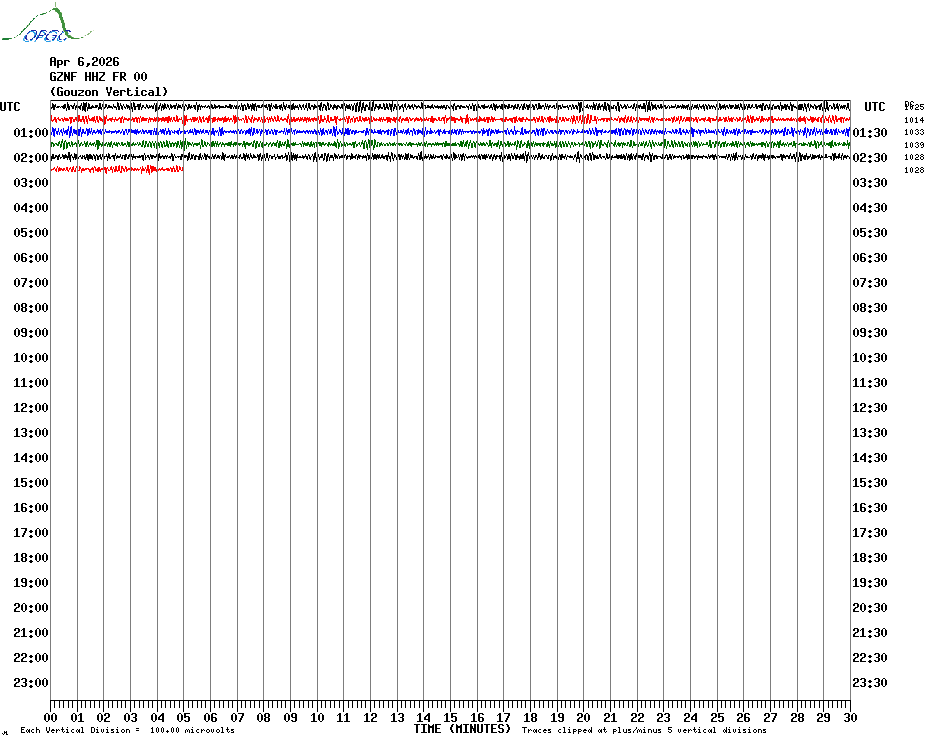The image size is (930, 744).
Task: Click the blue seismic trace at 01:00
Action: point(450,132)
